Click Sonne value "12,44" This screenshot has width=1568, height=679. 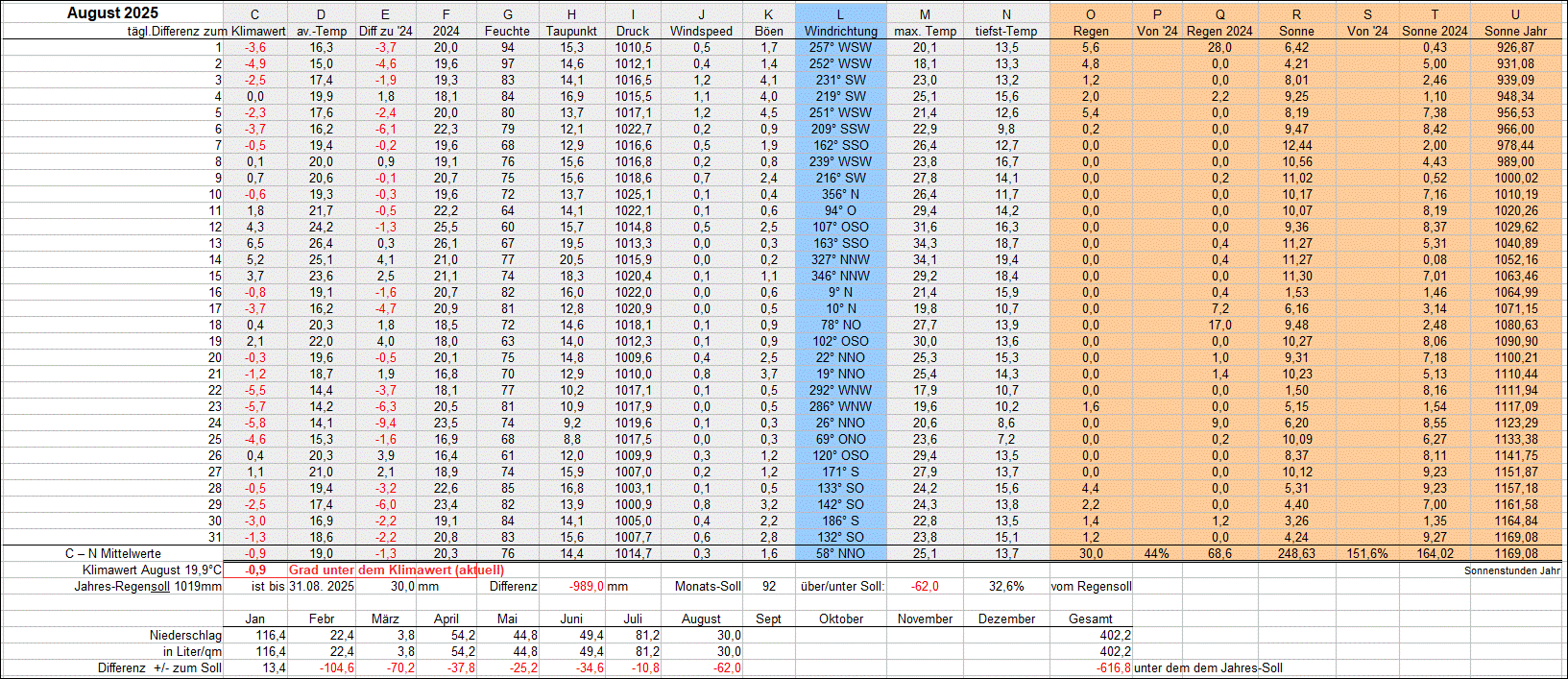[1296, 145]
